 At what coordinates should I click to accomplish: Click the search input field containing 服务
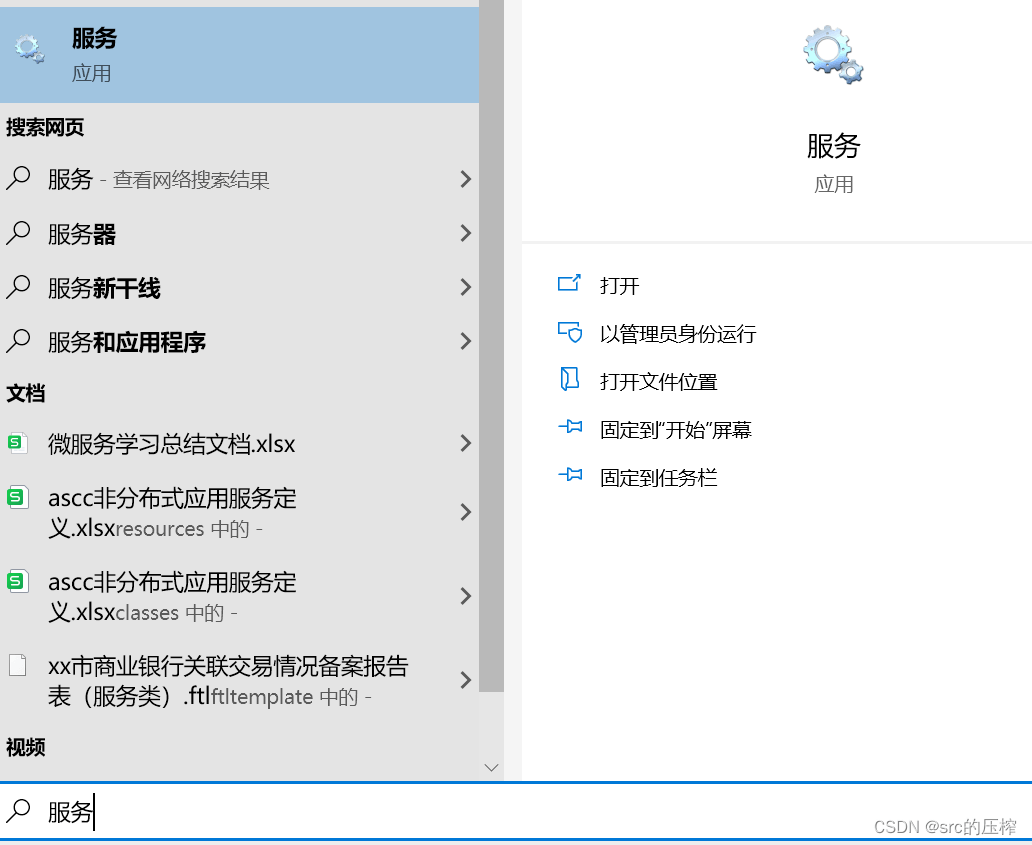tap(516, 811)
